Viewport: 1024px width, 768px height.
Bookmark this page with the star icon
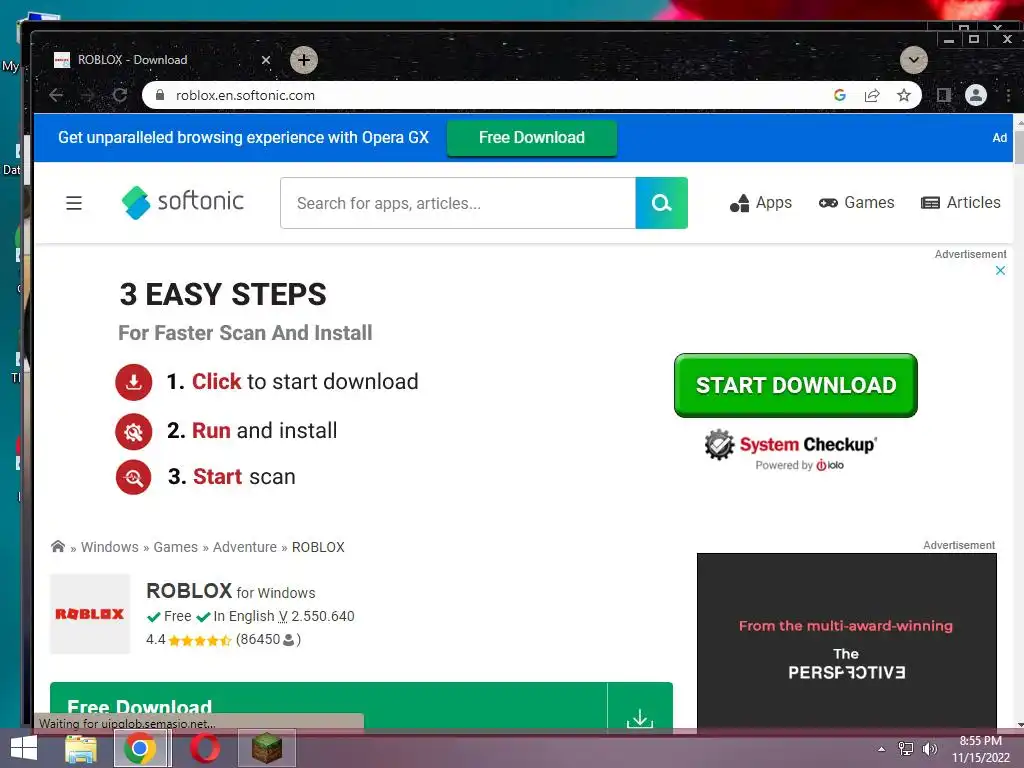[904, 95]
